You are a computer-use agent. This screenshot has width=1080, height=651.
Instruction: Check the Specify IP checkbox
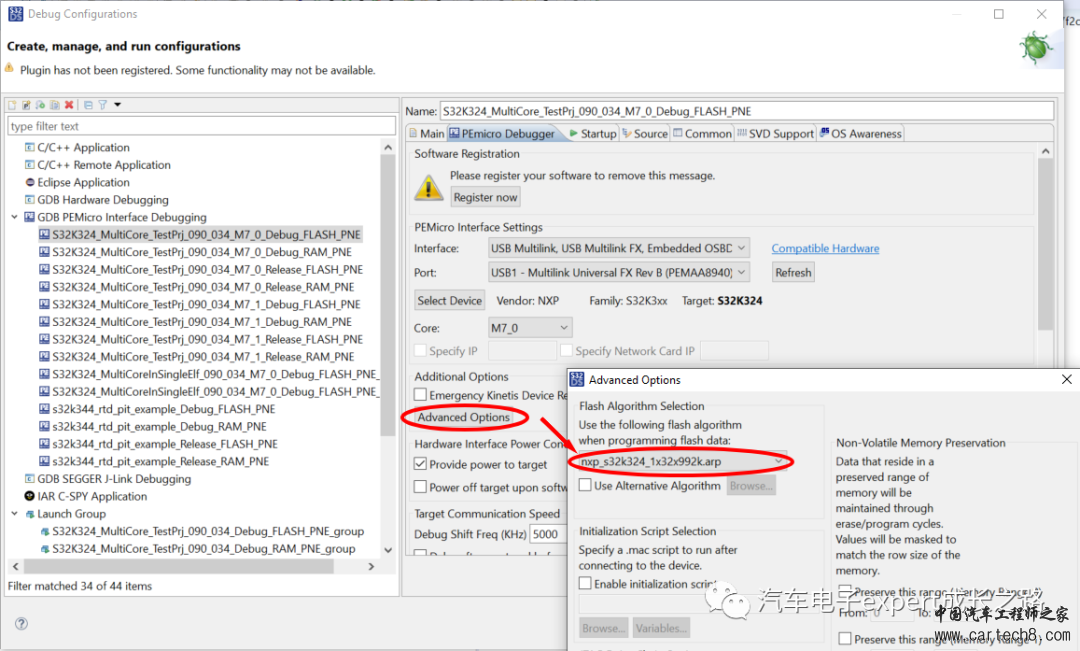pos(420,351)
